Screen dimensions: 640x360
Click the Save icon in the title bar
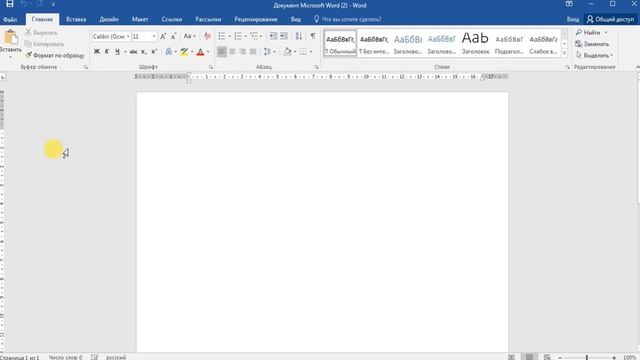(x=9, y=4)
